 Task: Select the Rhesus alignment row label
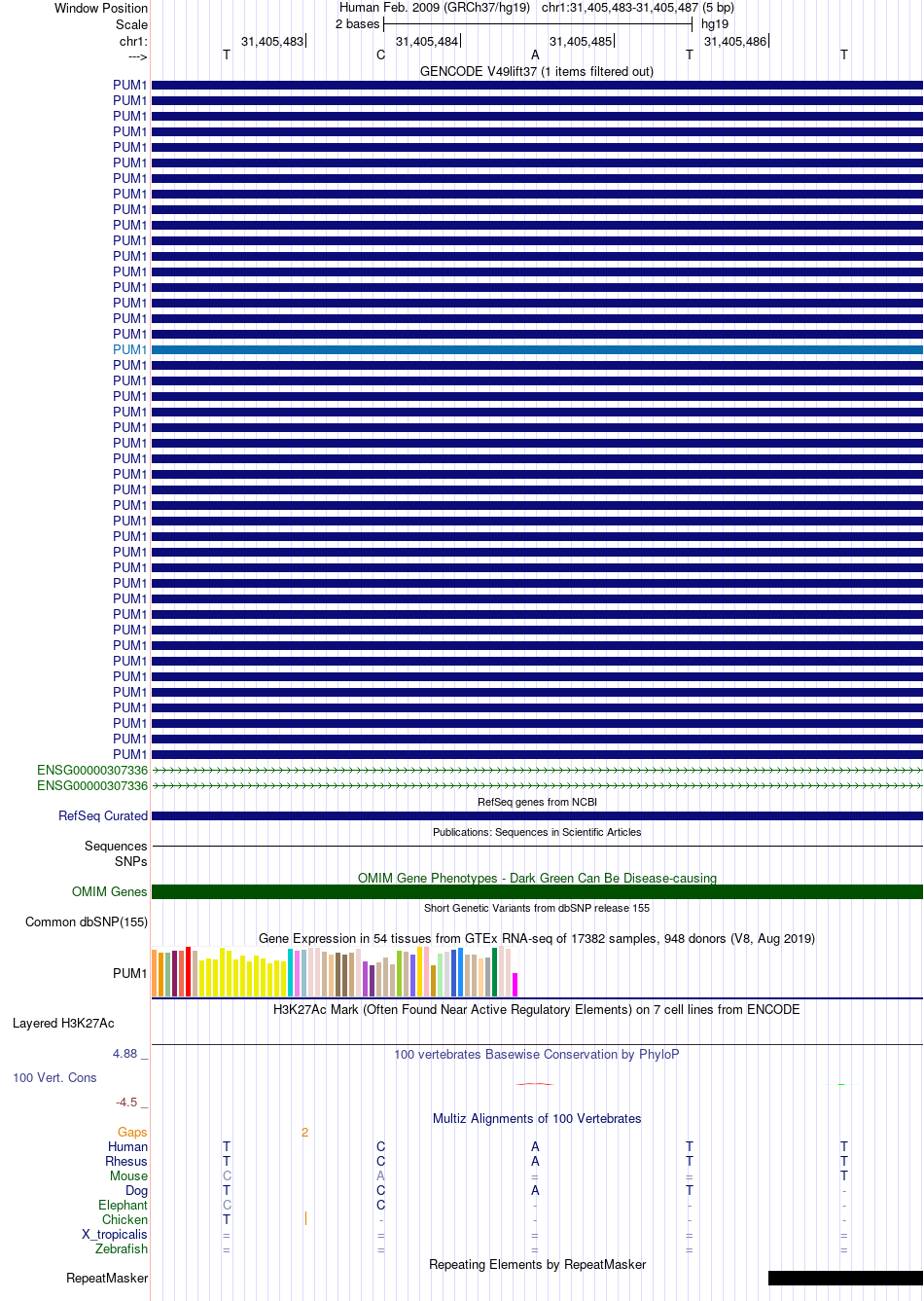point(126,1161)
